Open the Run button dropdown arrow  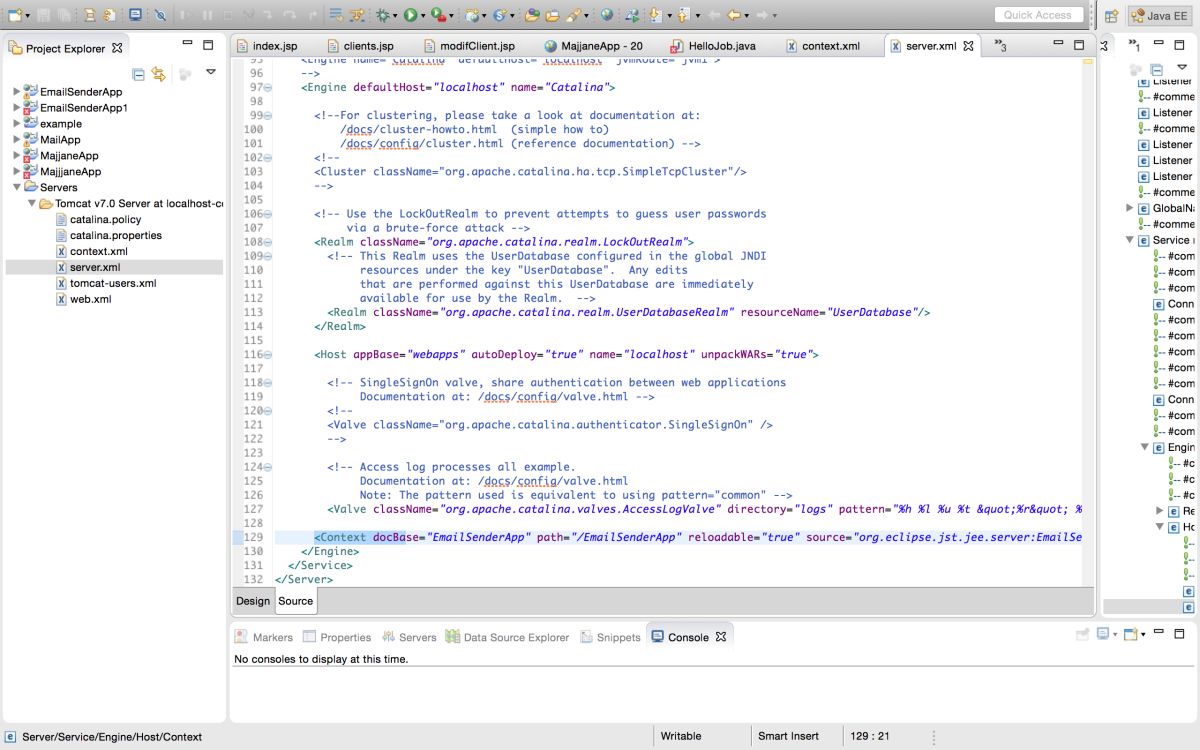tap(423, 16)
